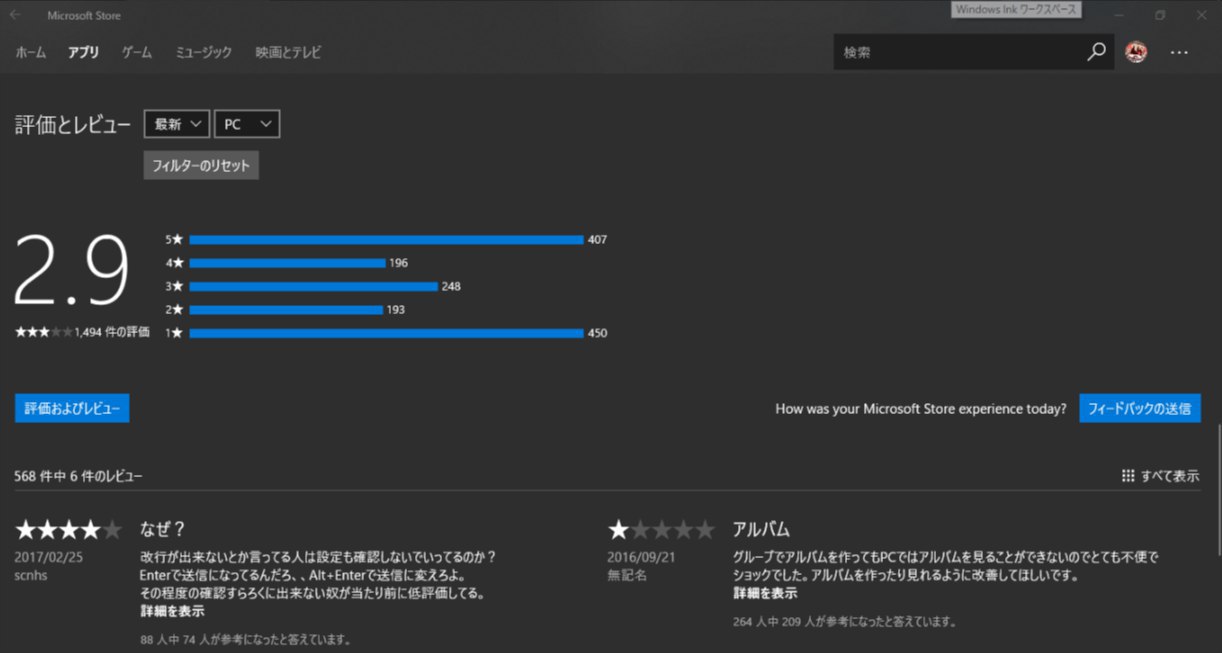Click the back arrow in title bar
The image size is (1222, 653).
click(x=15, y=15)
